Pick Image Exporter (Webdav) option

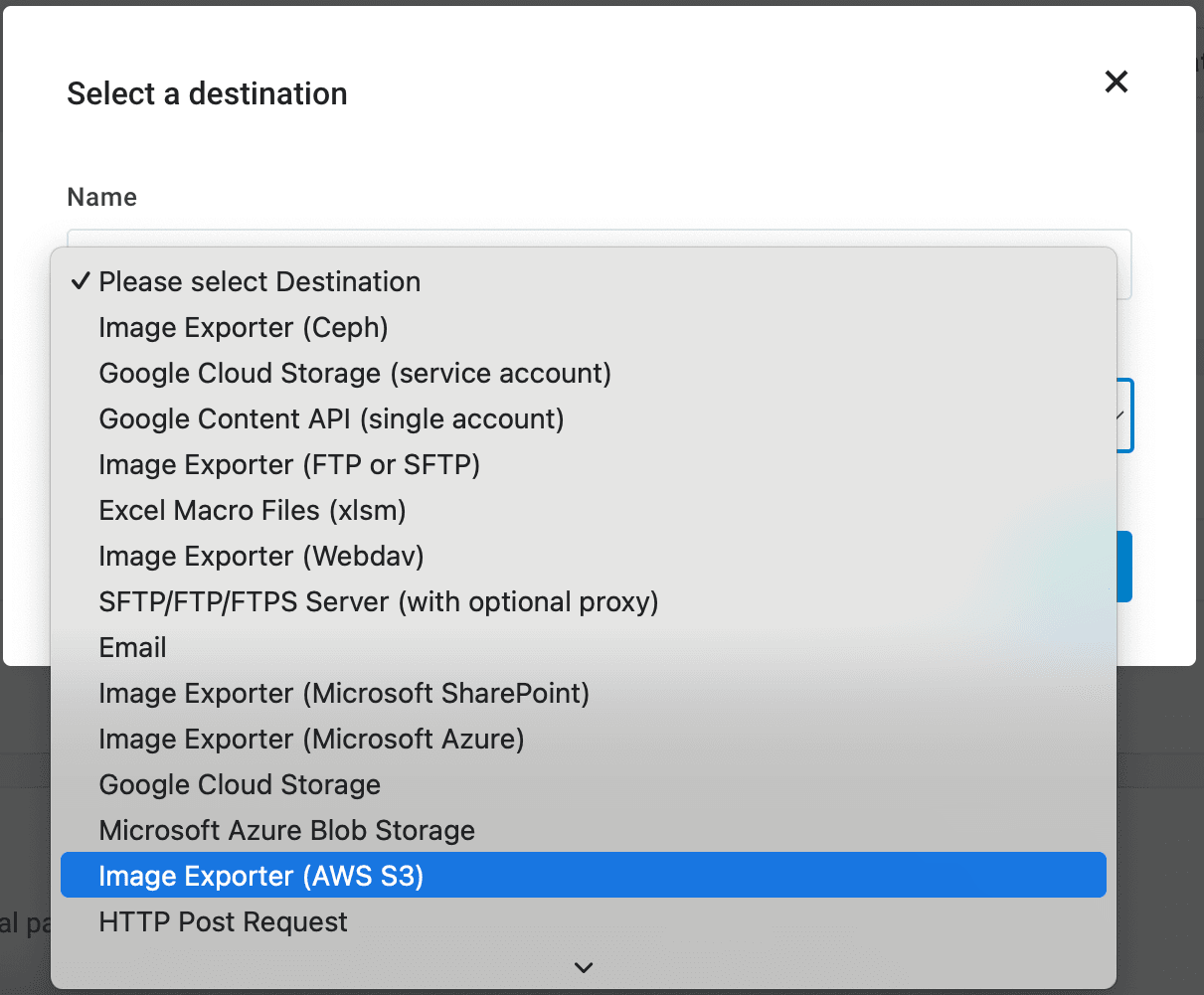click(x=261, y=557)
